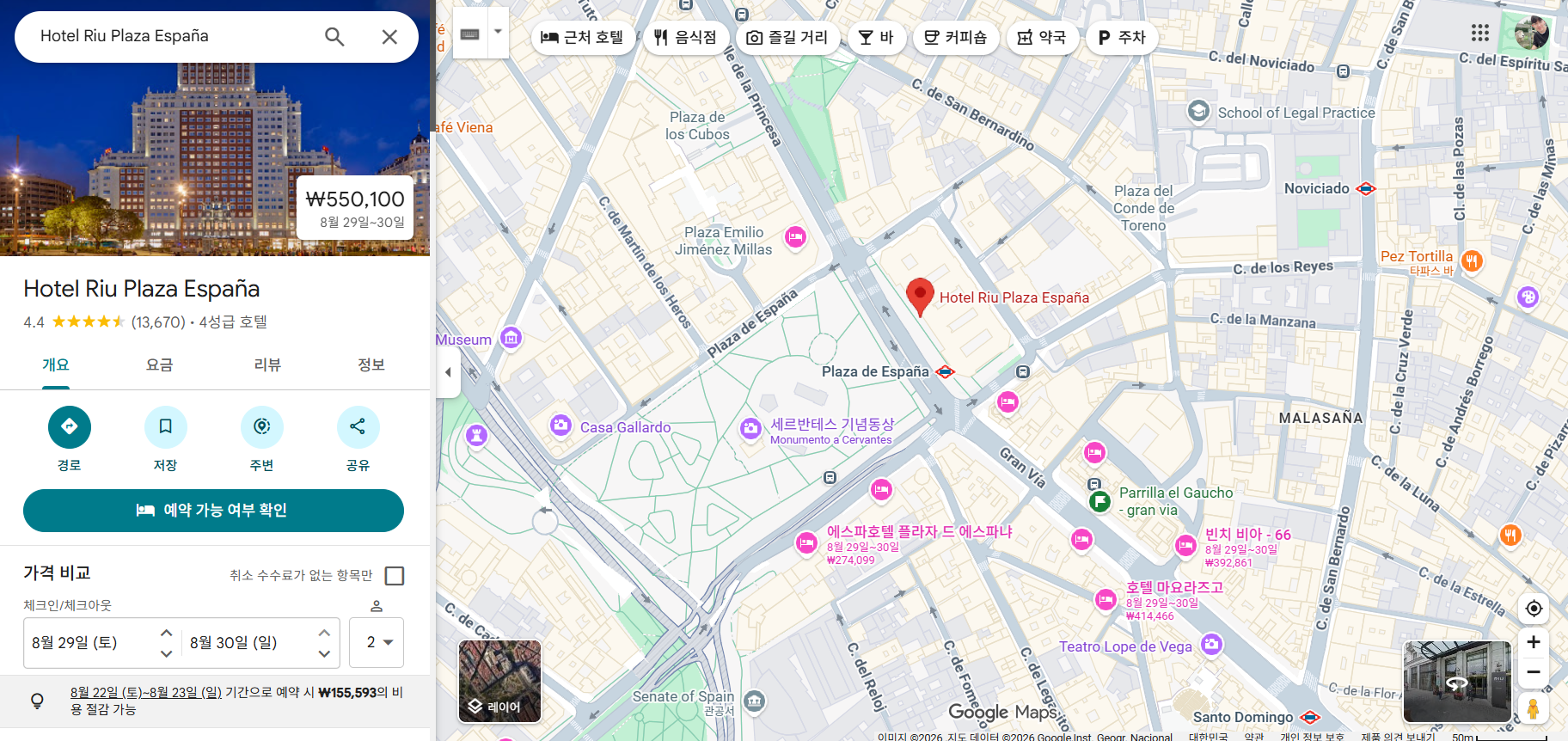Search nearby with the 주변 button
1568x741 pixels.
tap(262, 427)
